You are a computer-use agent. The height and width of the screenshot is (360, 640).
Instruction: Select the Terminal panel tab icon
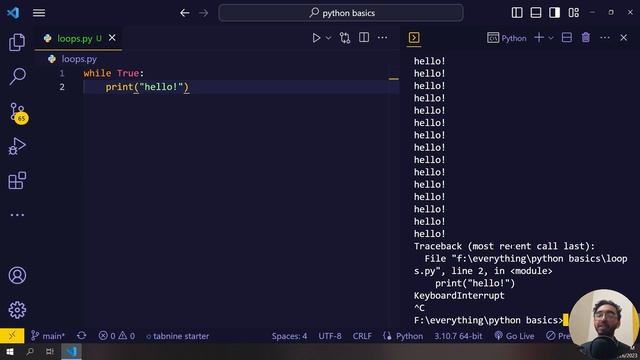point(414,38)
